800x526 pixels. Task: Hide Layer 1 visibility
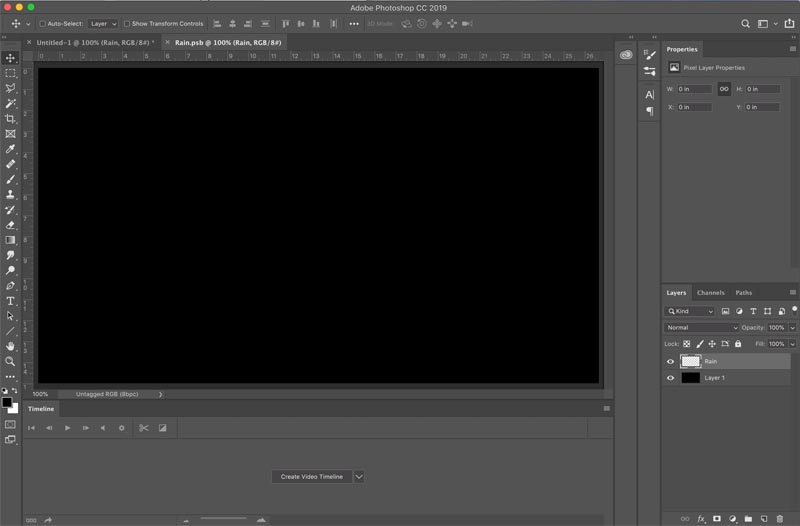[670, 378]
